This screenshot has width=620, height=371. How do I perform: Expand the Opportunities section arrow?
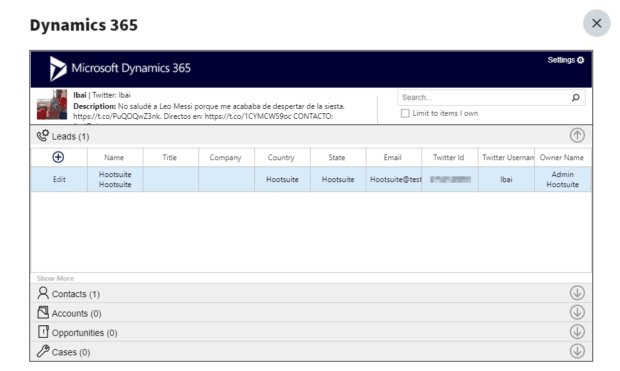coord(577,332)
